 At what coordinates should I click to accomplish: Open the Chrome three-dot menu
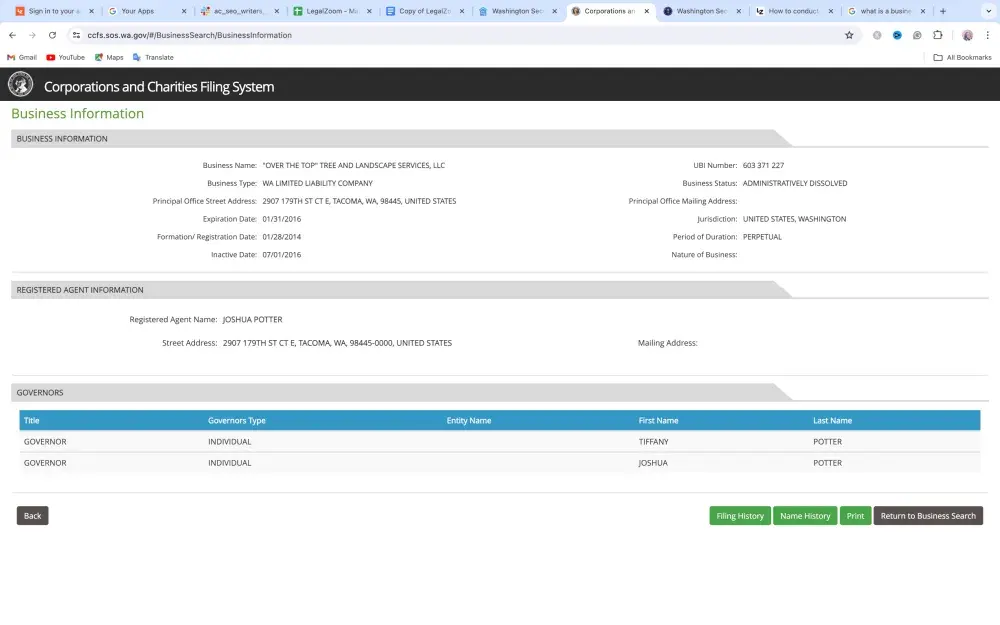(988, 35)
